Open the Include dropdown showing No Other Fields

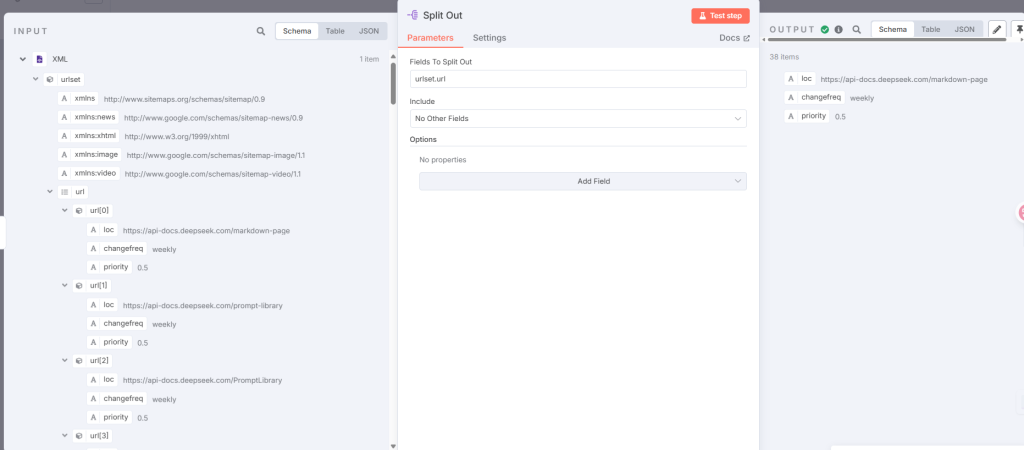click(x=578, y=119)
